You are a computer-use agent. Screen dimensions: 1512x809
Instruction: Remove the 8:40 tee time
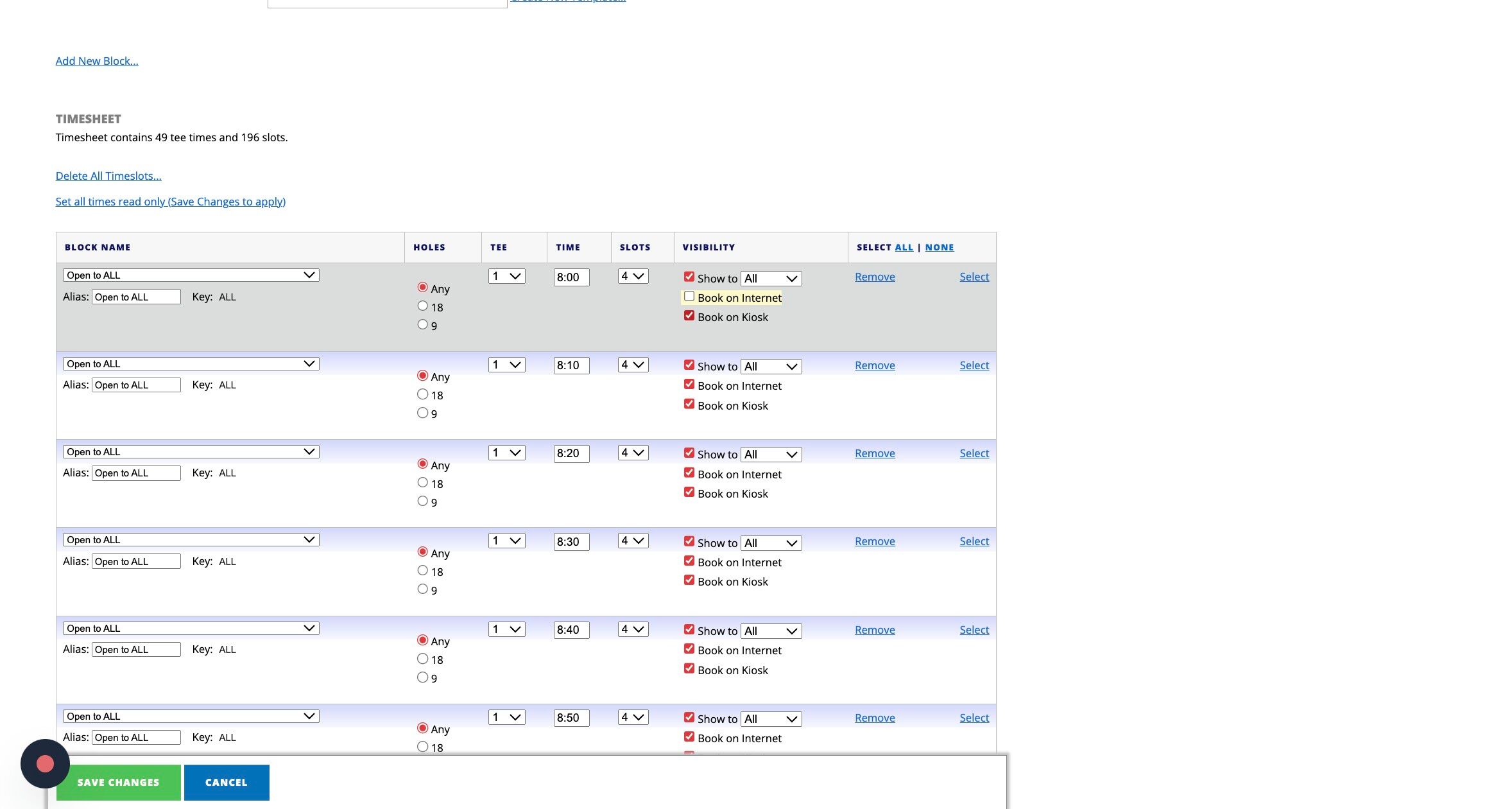tap(875, 630)
